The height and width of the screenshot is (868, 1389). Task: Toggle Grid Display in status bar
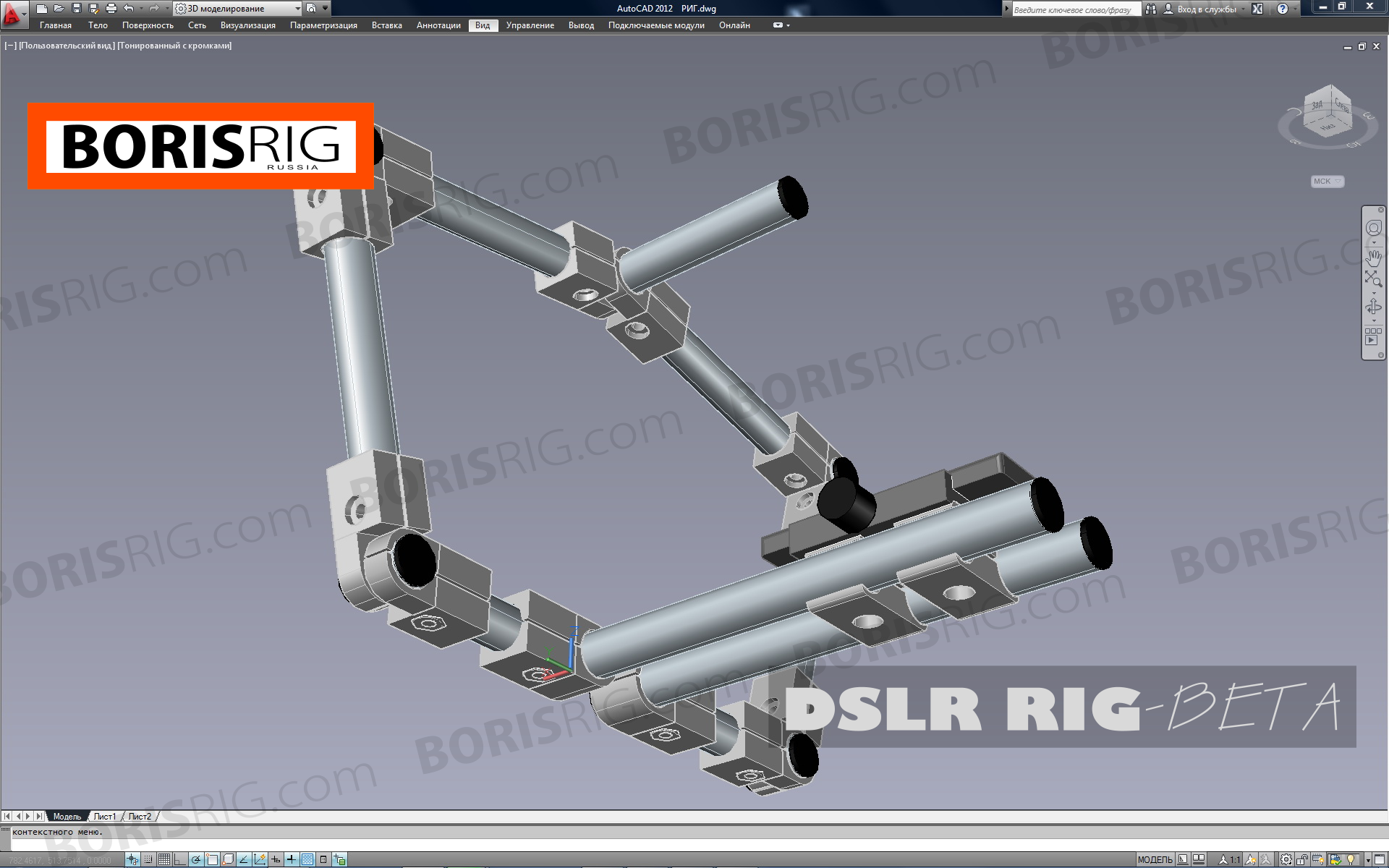[x=164, y=859]
